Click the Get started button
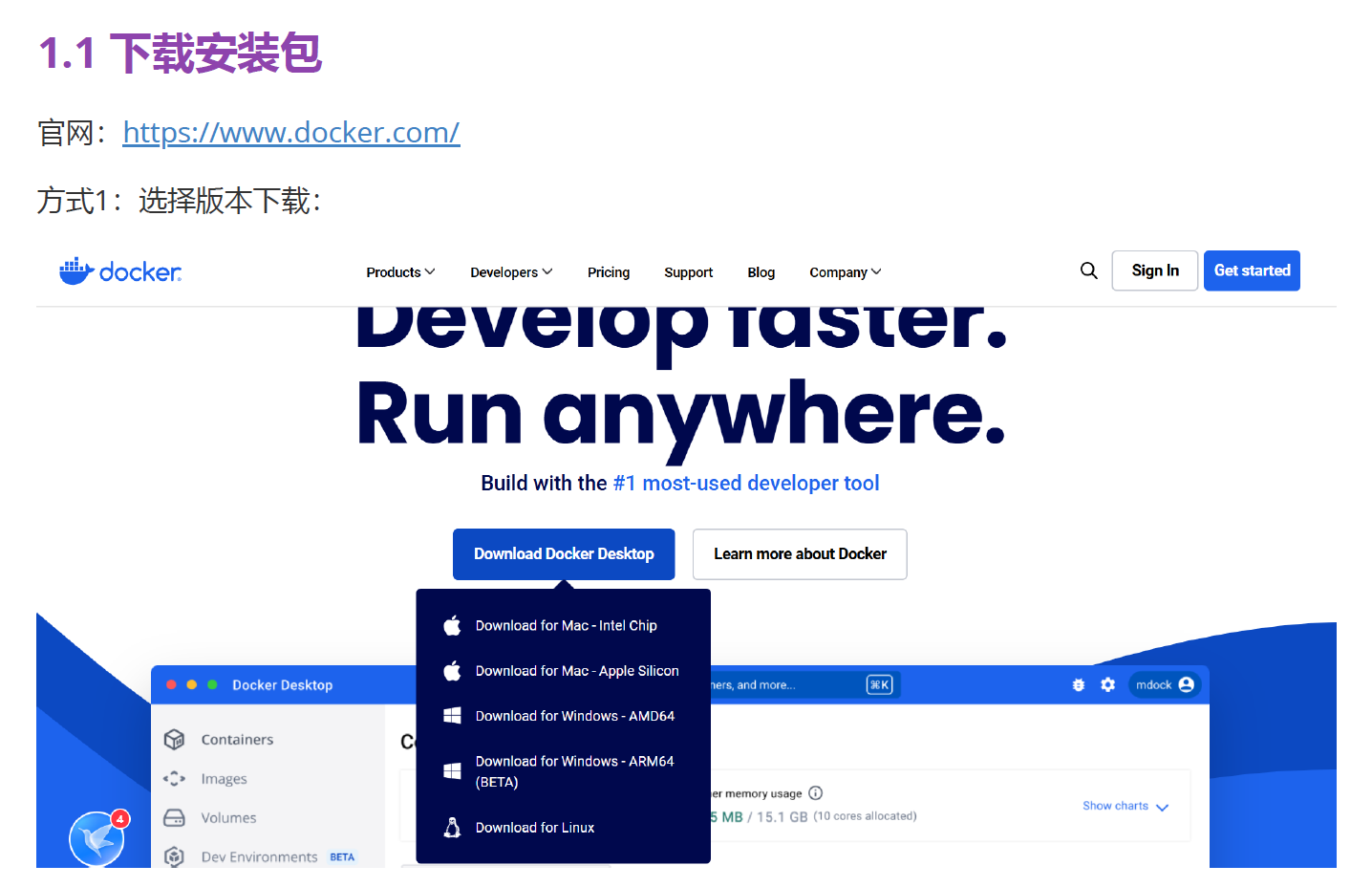The width and height of the screenshot is (1372, 887). pyautogui.click(x=1252, y=270)
